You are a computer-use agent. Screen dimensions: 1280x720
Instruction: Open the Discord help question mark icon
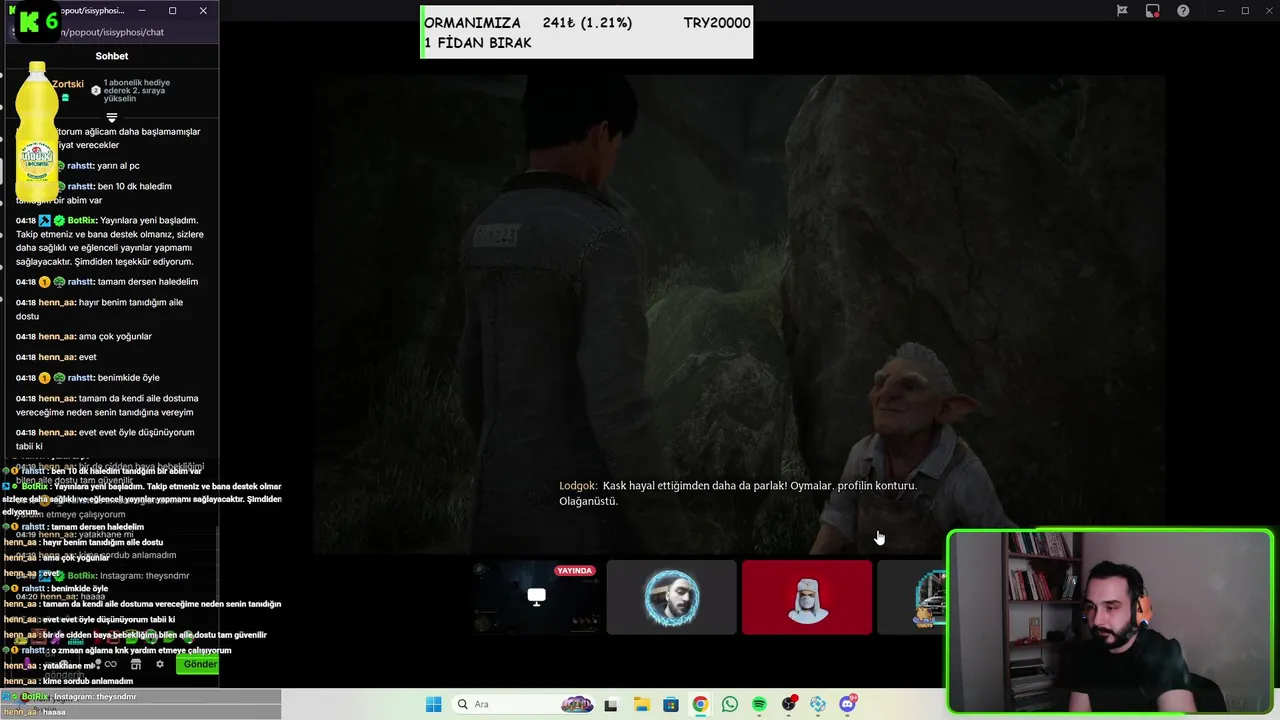1183,11
